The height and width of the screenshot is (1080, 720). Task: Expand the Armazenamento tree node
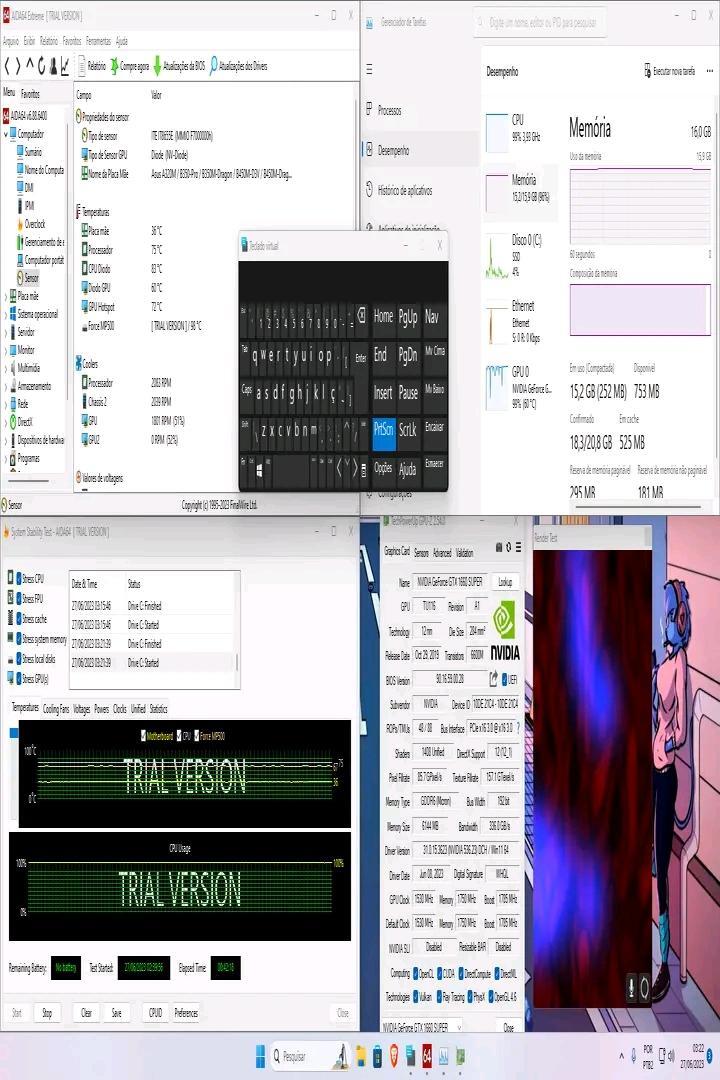tap(6, 386)
